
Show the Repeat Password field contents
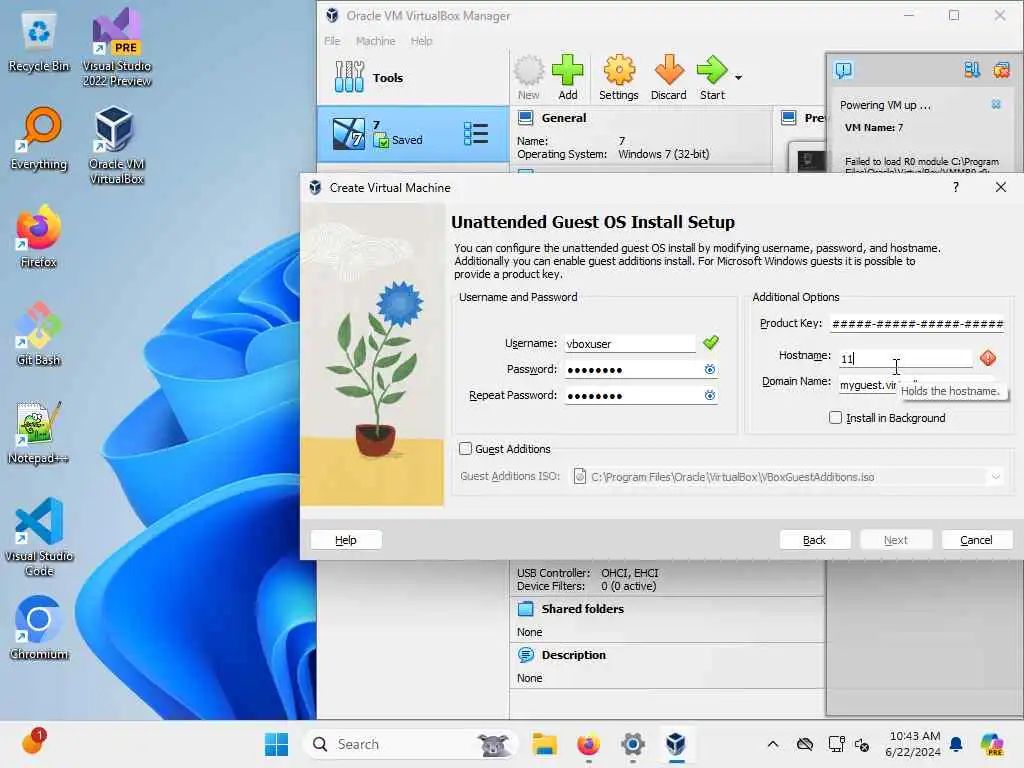coord(710,395)
